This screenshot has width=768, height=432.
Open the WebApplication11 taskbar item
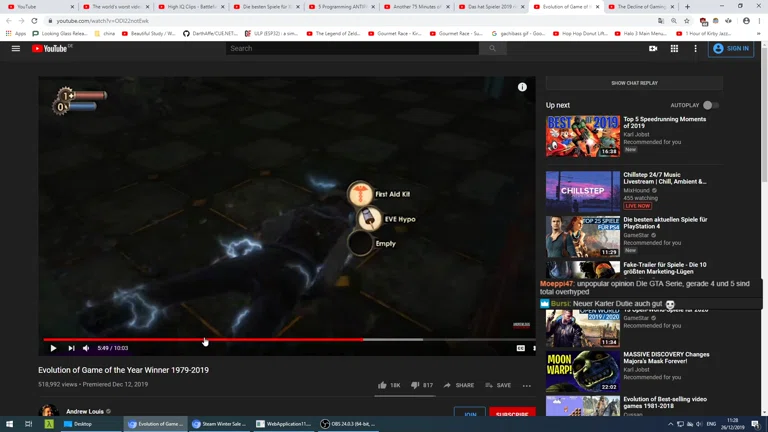tap(284, 424)
